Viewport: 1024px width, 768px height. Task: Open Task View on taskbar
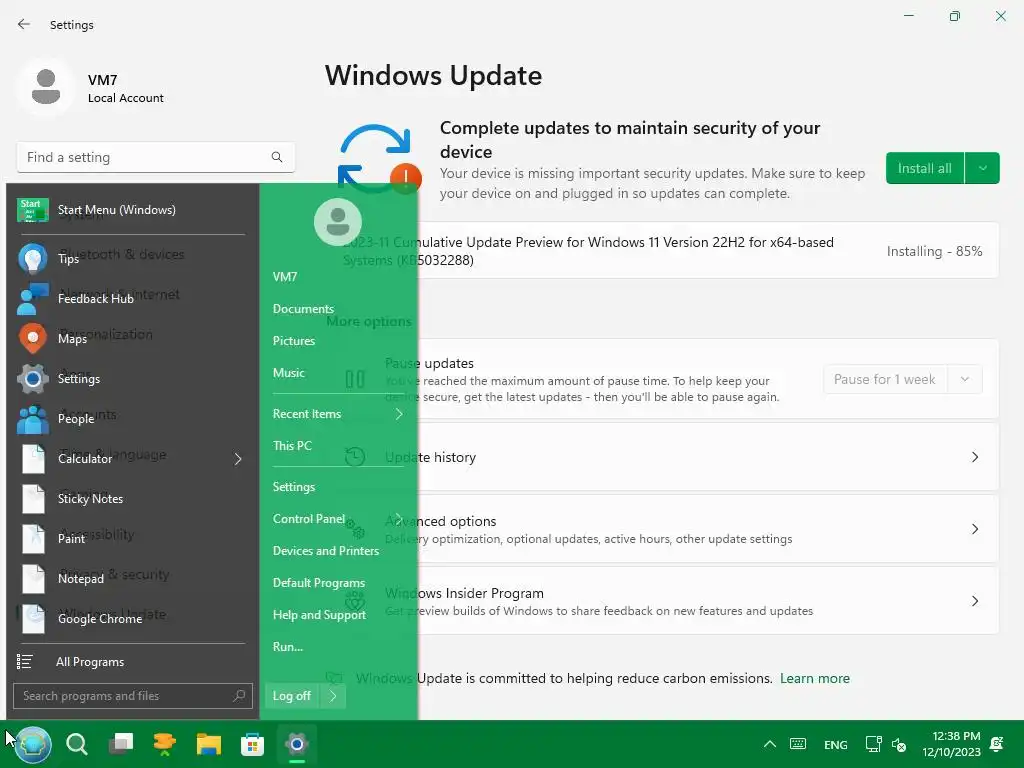coord(121,744)
